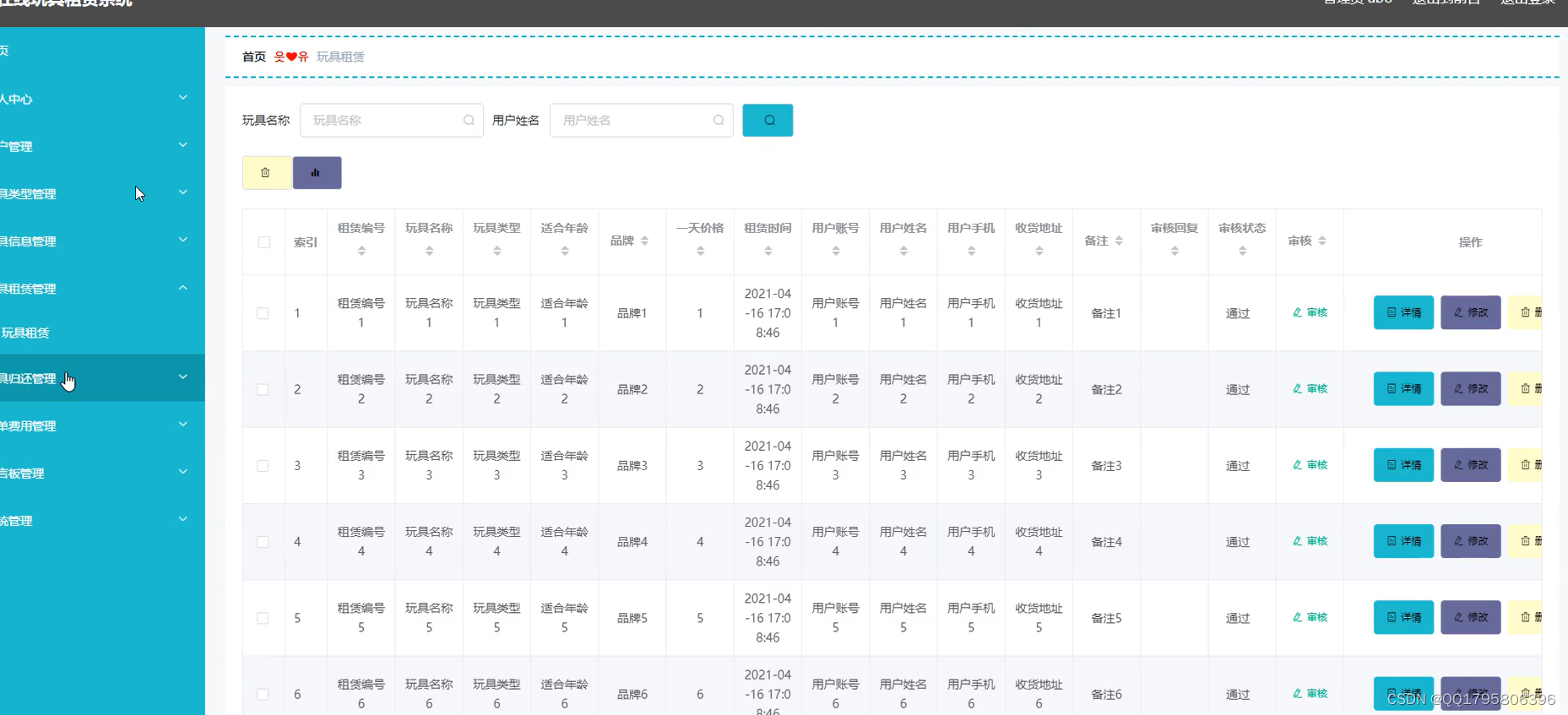Sort by 一天价格 column arrows
Image resolution: width=1568 pixels, height=715 pixels.
point(700,251)
